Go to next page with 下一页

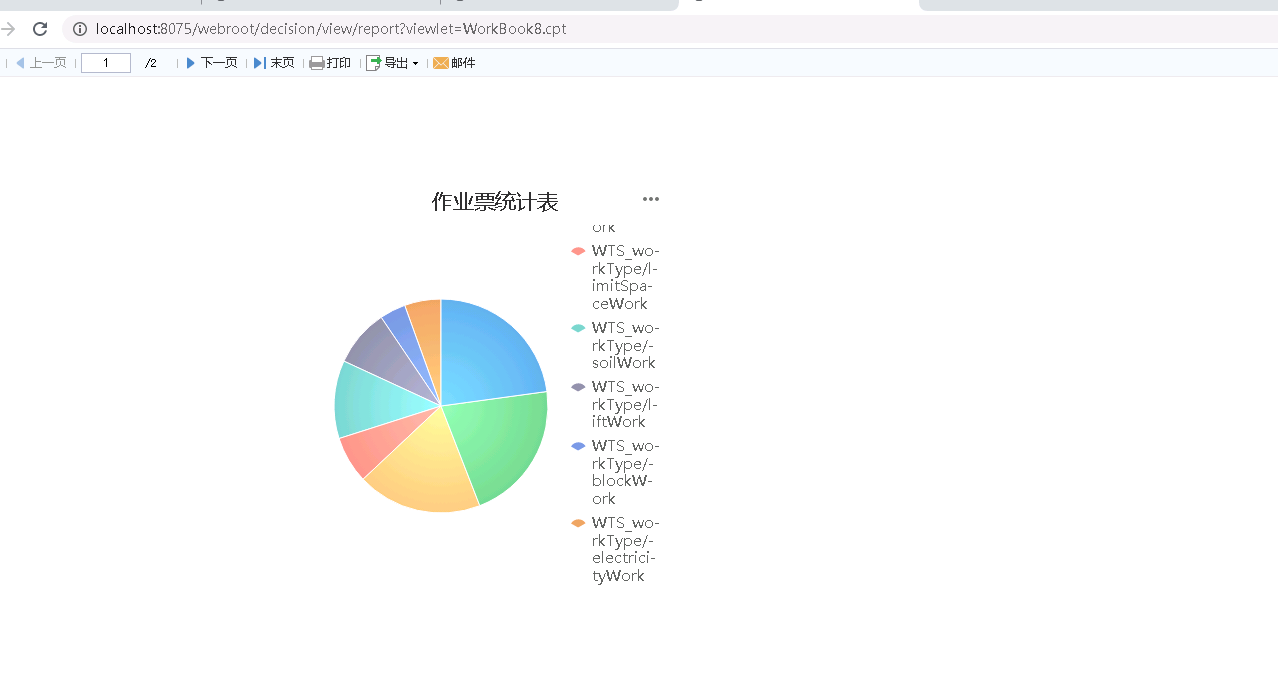click(212, 63)
